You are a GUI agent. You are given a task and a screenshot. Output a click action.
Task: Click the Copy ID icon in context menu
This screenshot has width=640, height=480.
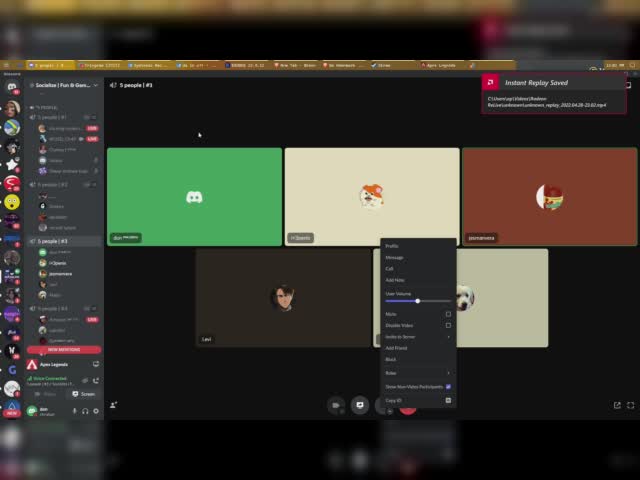point(448,400)
